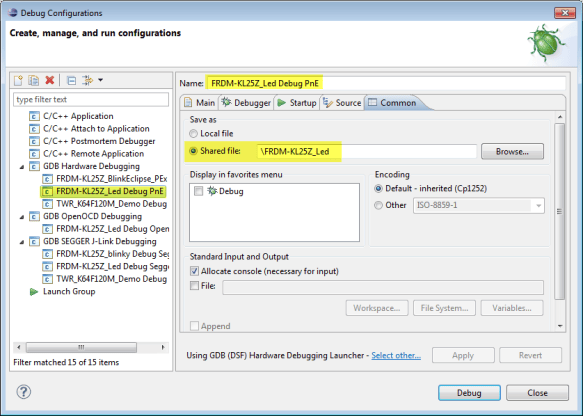
Task: Switch to the Common tab
Action: pyautogui.click(x=393, y=103)
